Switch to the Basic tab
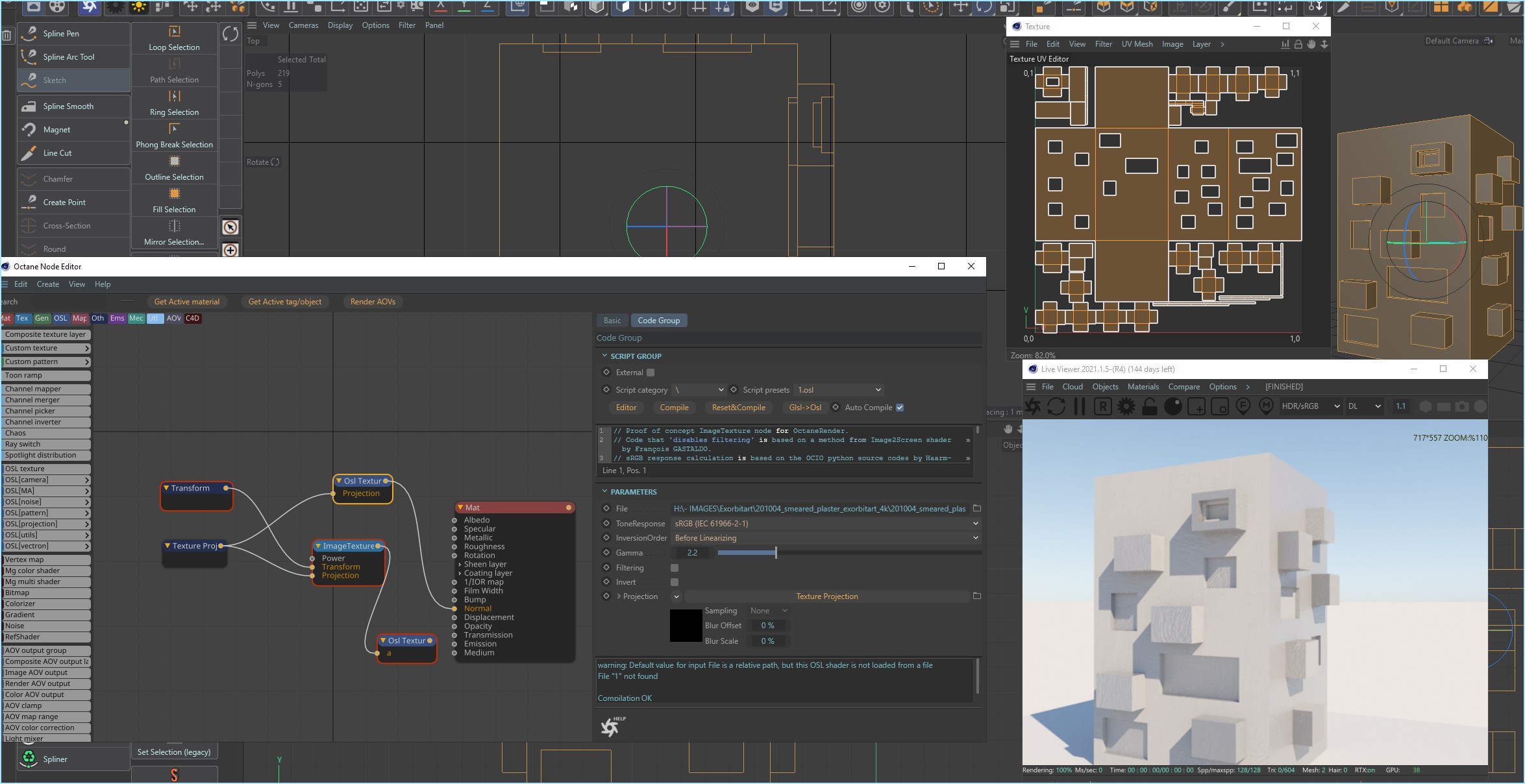Image resolution: width=1525 pixels, height=784 pixels. click(x=612, y=321)
